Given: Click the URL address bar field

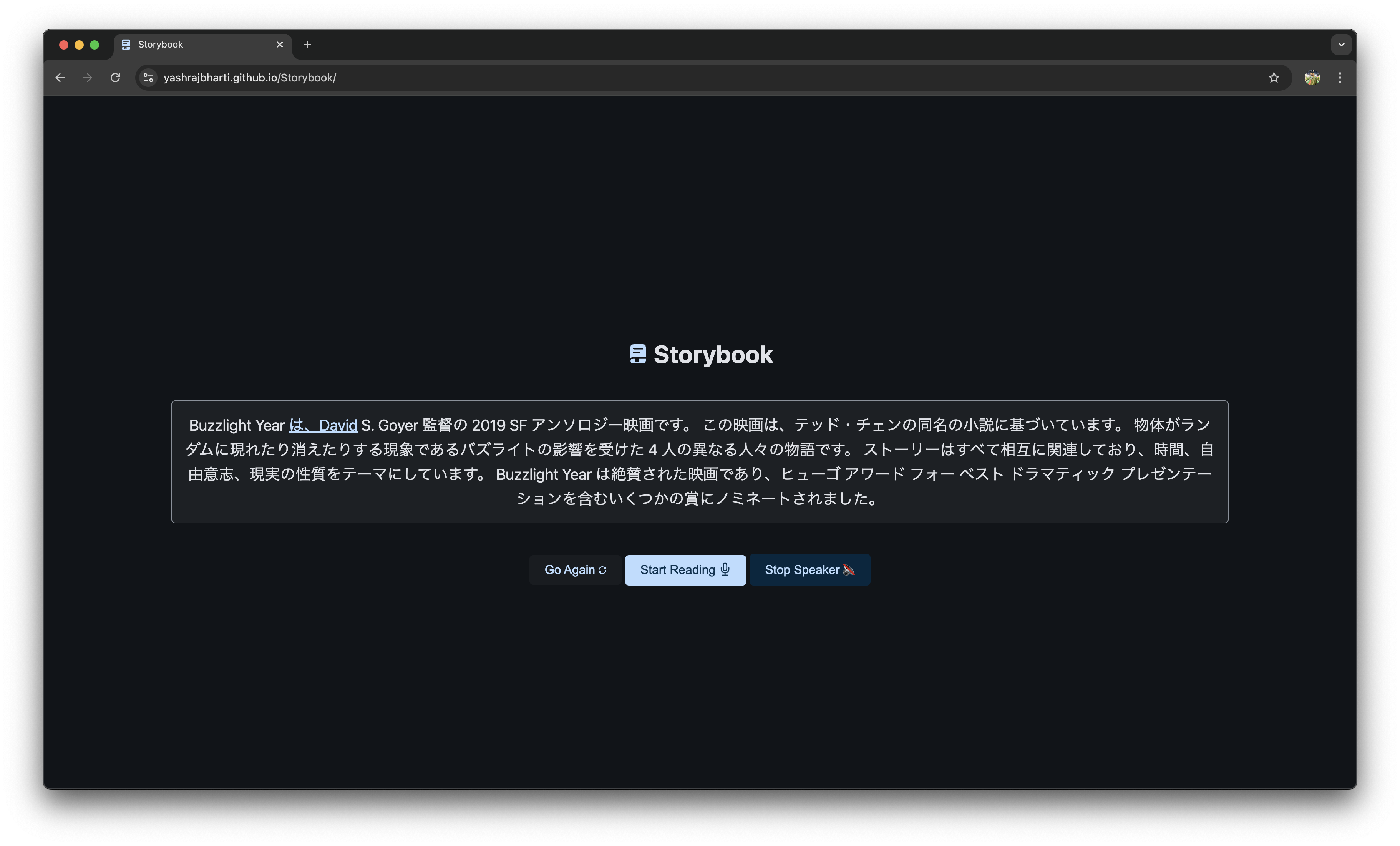Looking at the screenshot, I should (x=682, y=77).
